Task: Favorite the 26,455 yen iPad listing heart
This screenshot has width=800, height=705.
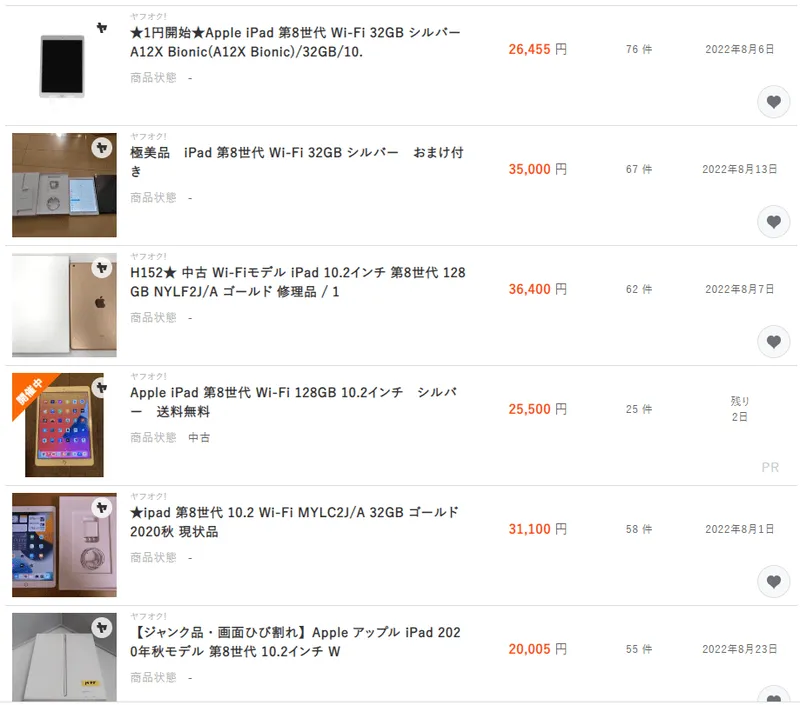Action: pos(773,102)
